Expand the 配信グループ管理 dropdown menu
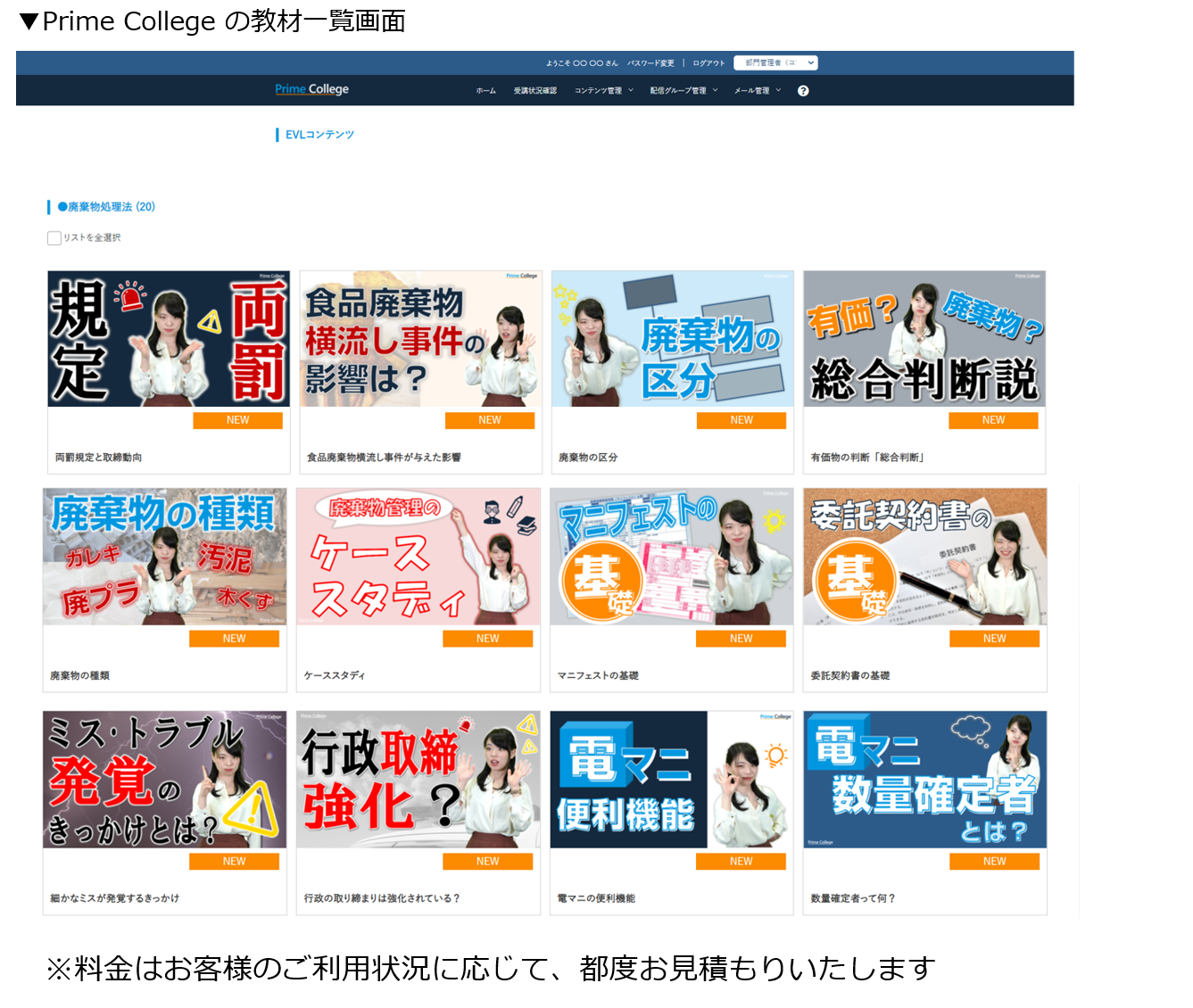 point(683,91)
